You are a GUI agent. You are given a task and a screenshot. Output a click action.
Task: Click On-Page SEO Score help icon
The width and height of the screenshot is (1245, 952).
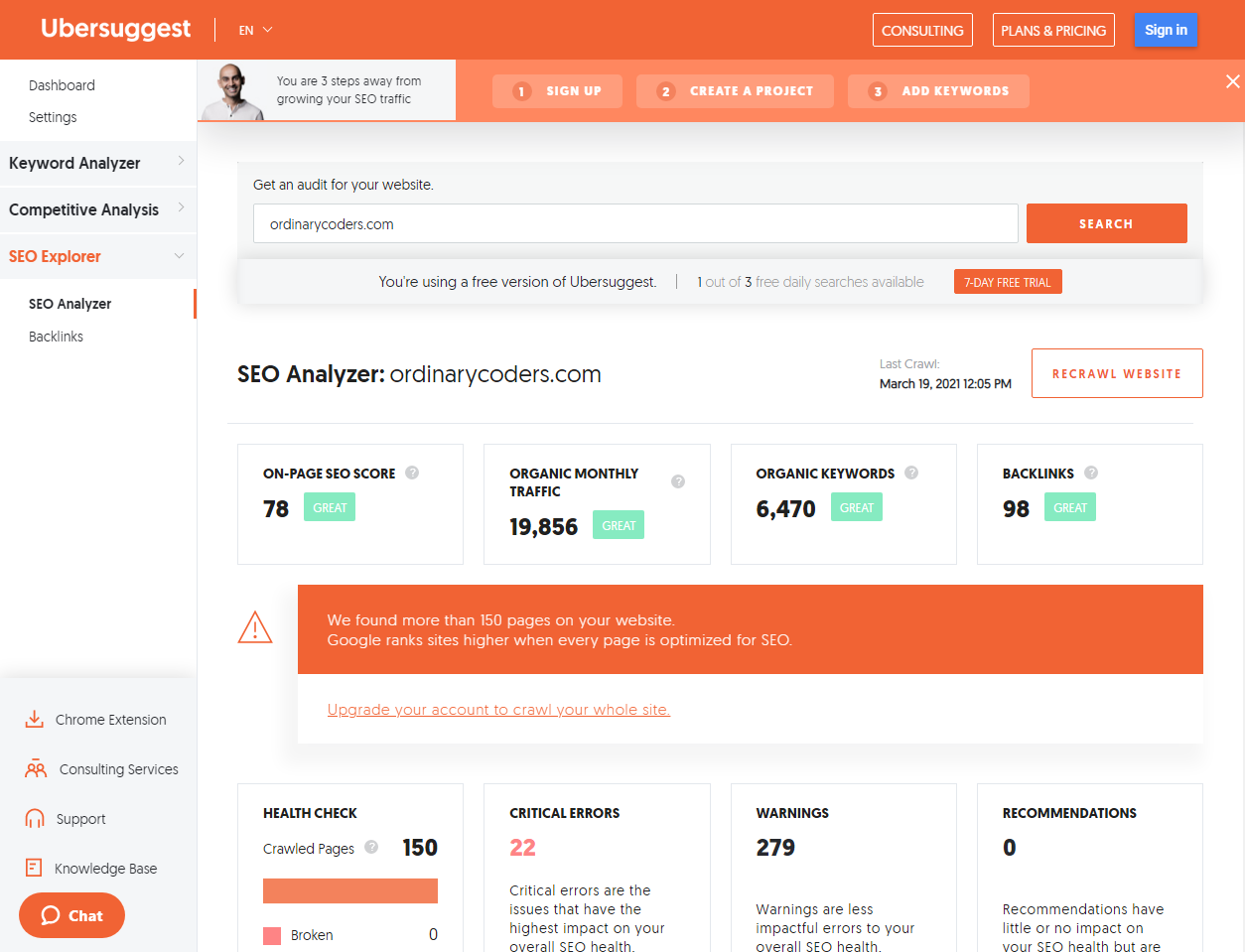[412, 473]
